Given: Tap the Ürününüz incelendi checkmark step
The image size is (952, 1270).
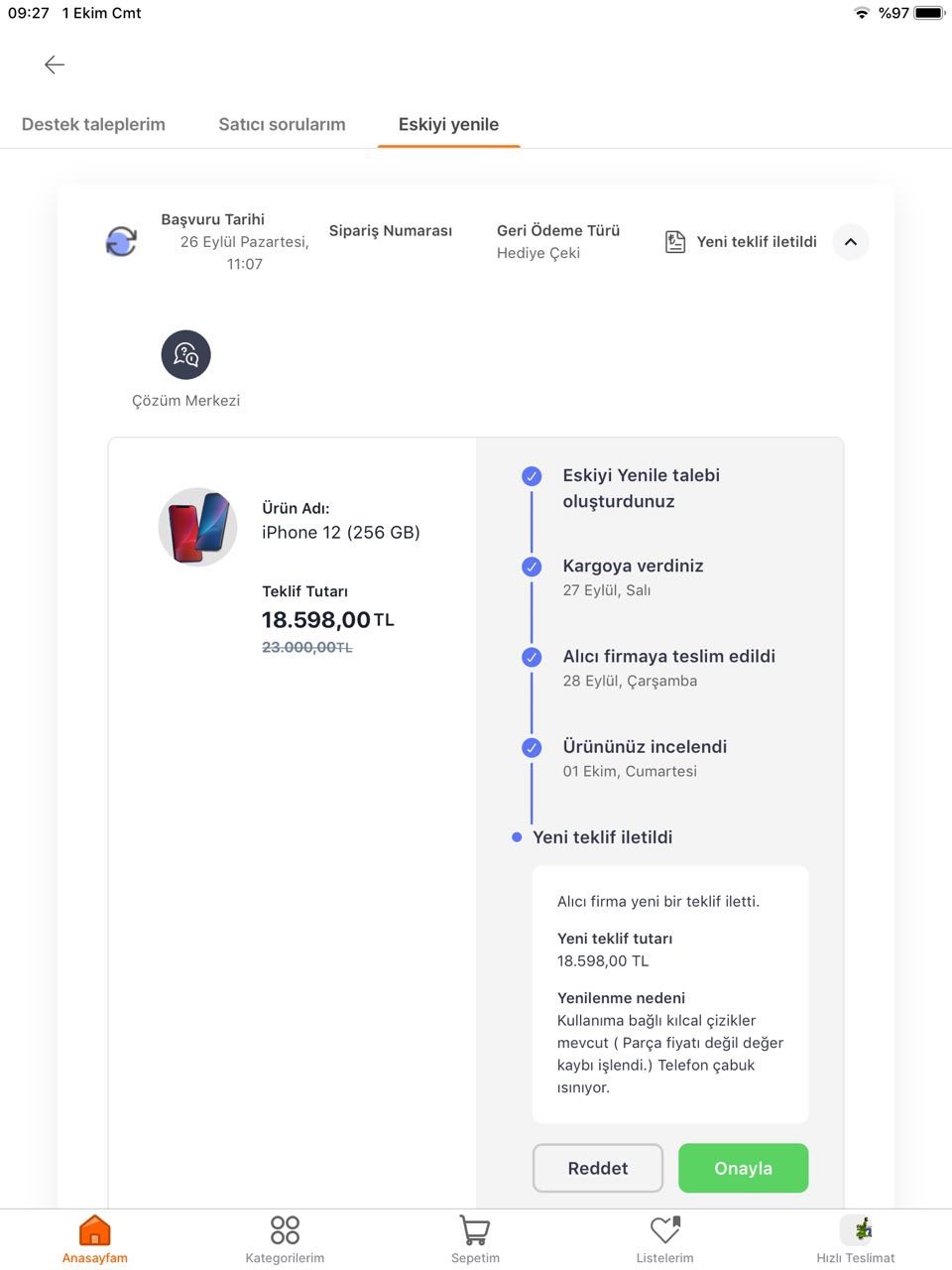Looking at the screenshot, I should (x=532, y=748).
